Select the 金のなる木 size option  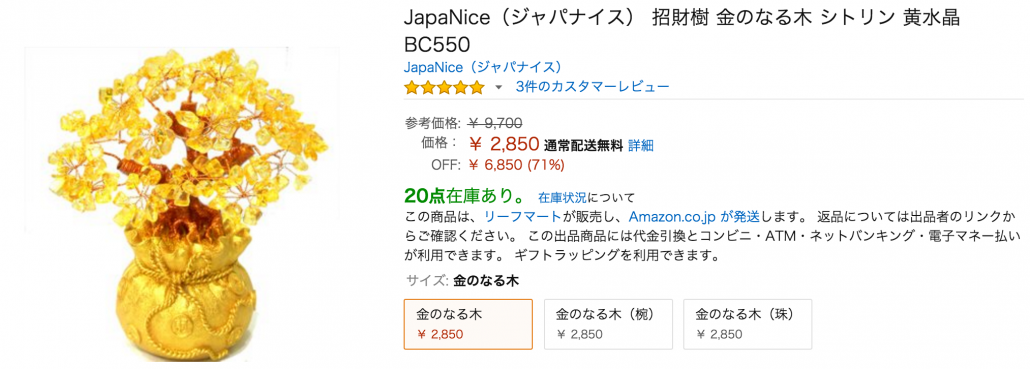pos(468,324)
